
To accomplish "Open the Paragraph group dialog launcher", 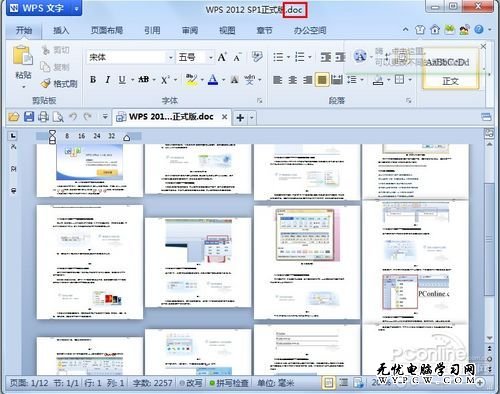I will (x=409, y=100).
